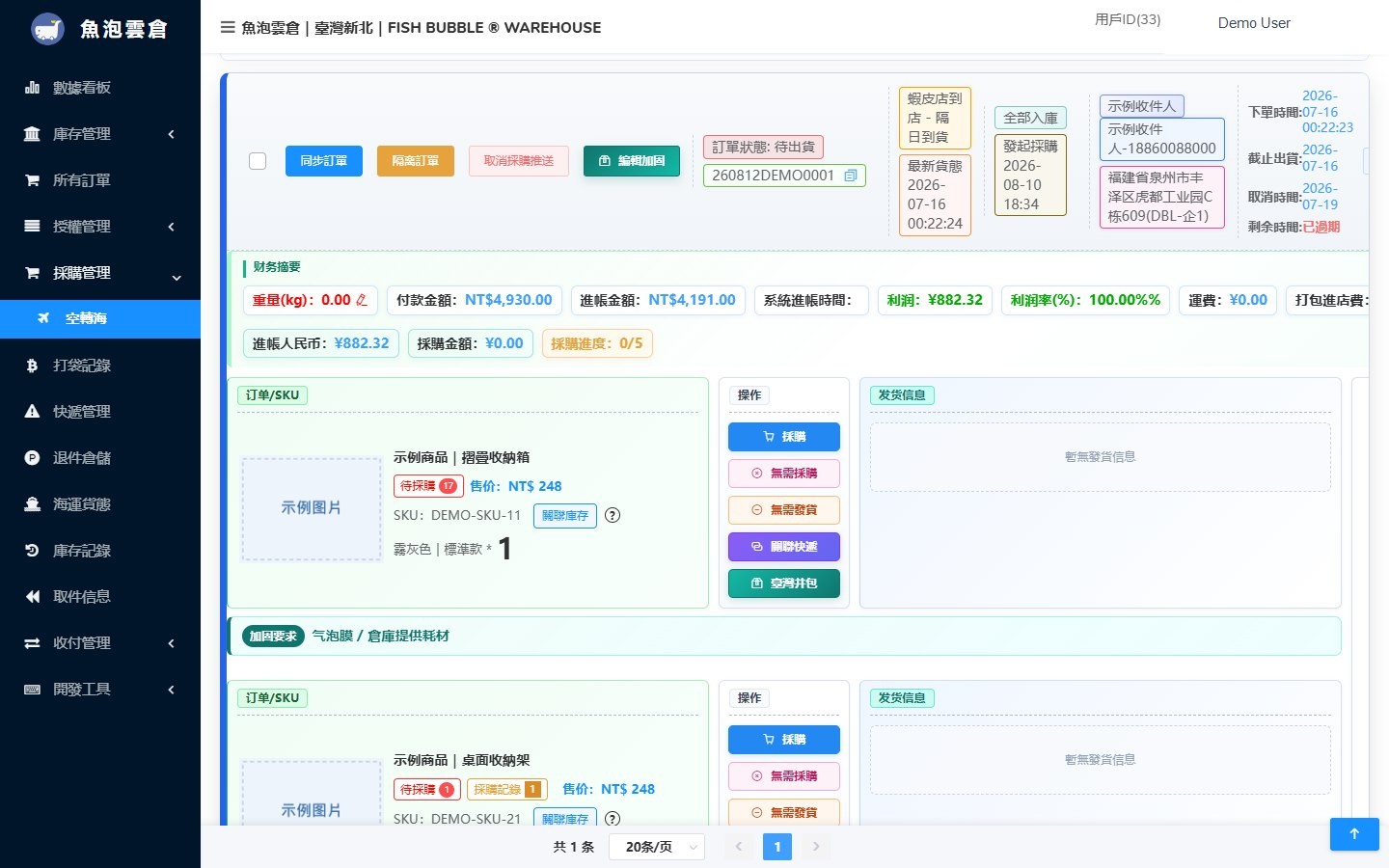Click the 快遞管理 warning triangle icon
The image size is (1389, 868).
point(32,412)
